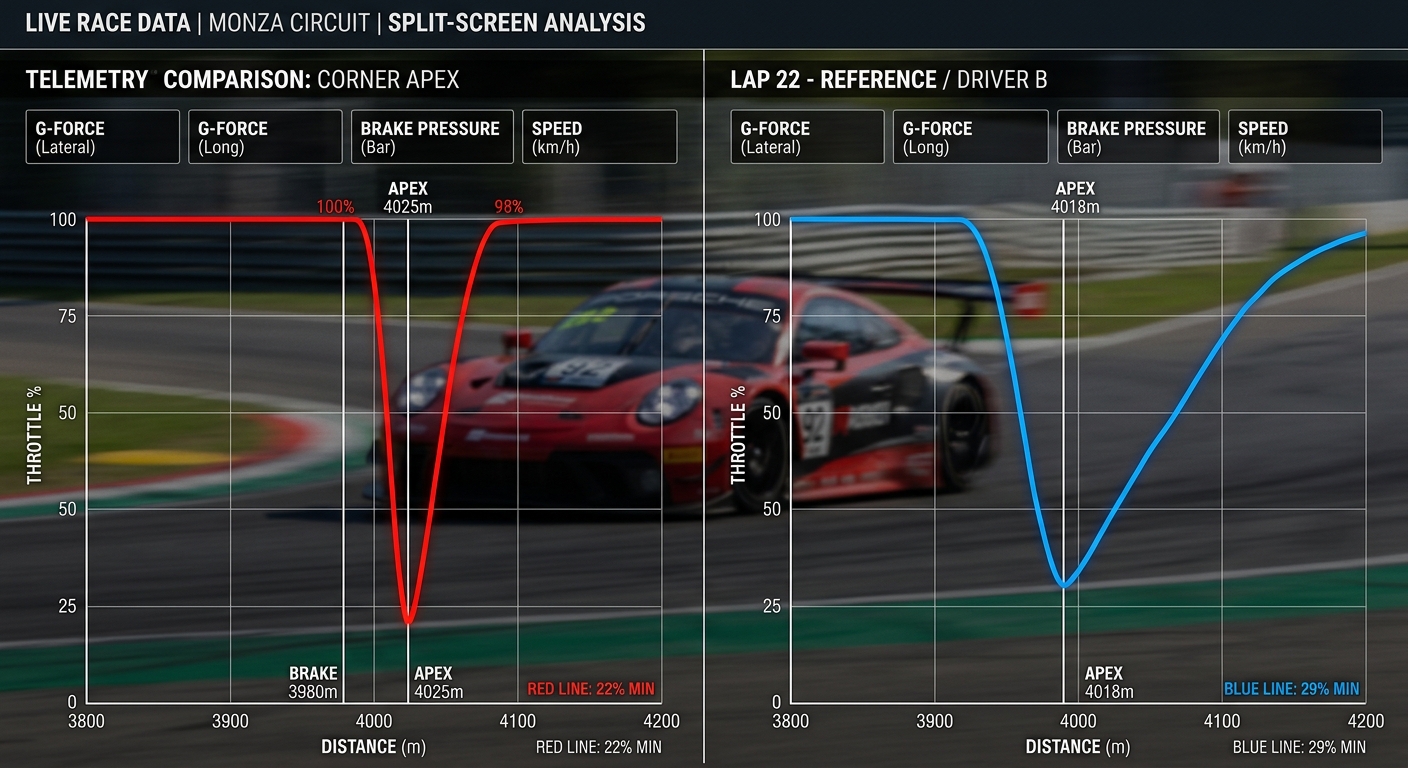
Task: Click the right chart DISTANCE (m) axis label
Action: tap(1078, 747)
